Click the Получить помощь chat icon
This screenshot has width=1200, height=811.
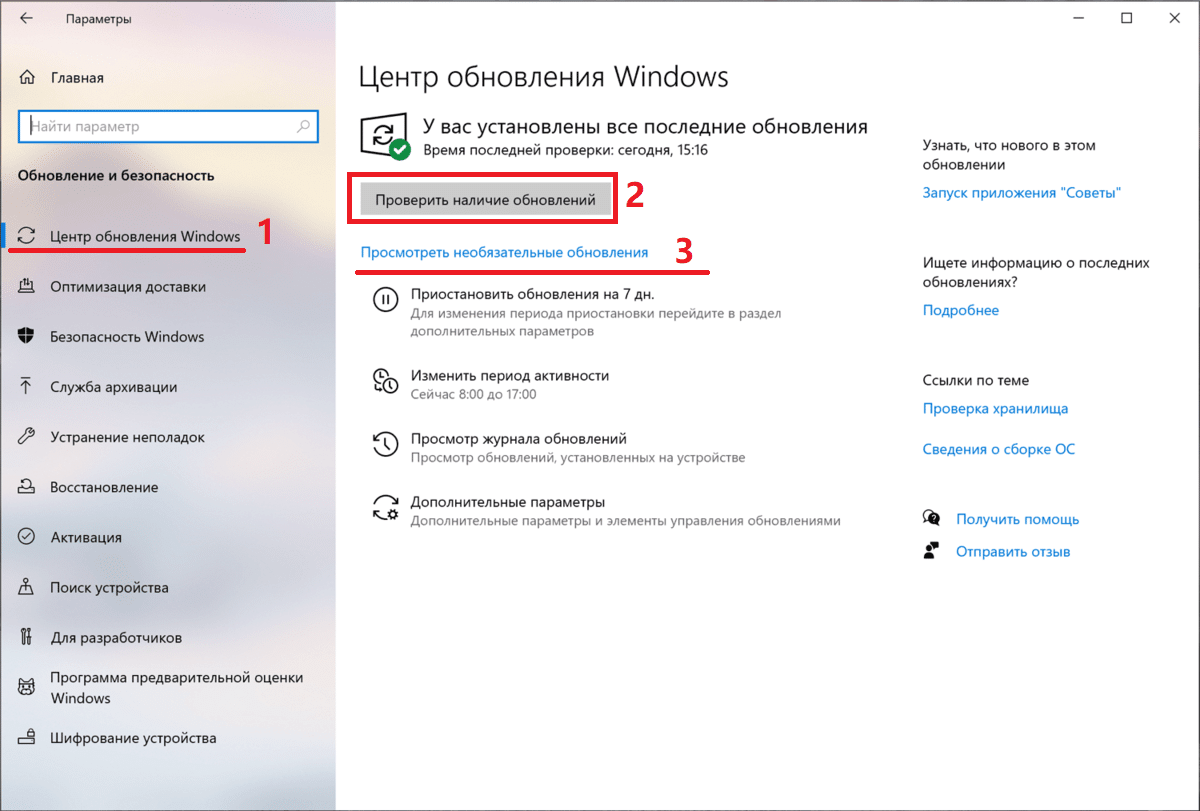932,519
